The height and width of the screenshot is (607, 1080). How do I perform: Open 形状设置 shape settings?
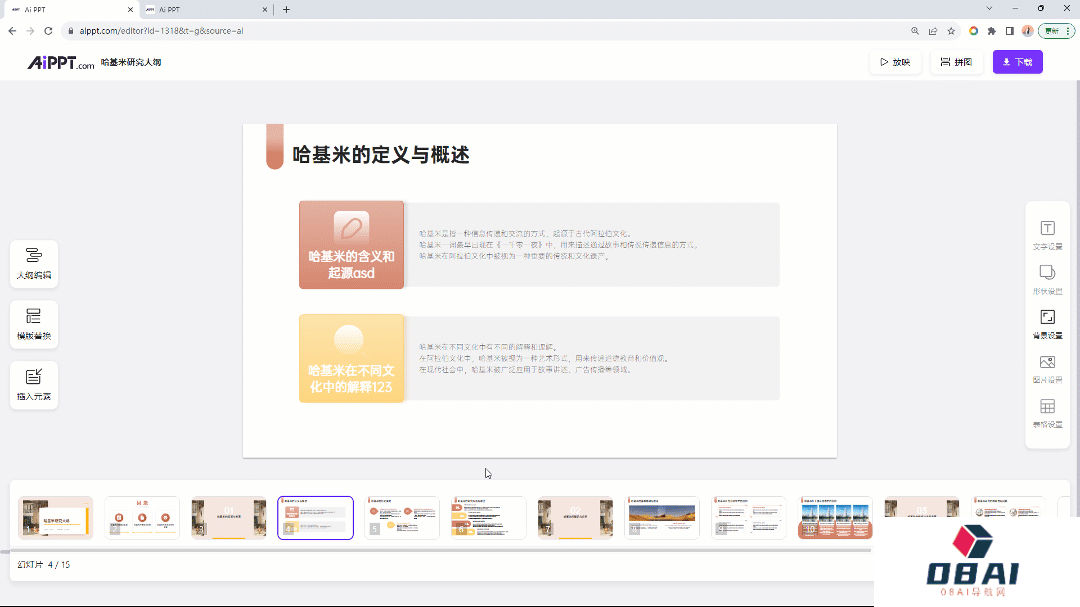click(1047, 278)
